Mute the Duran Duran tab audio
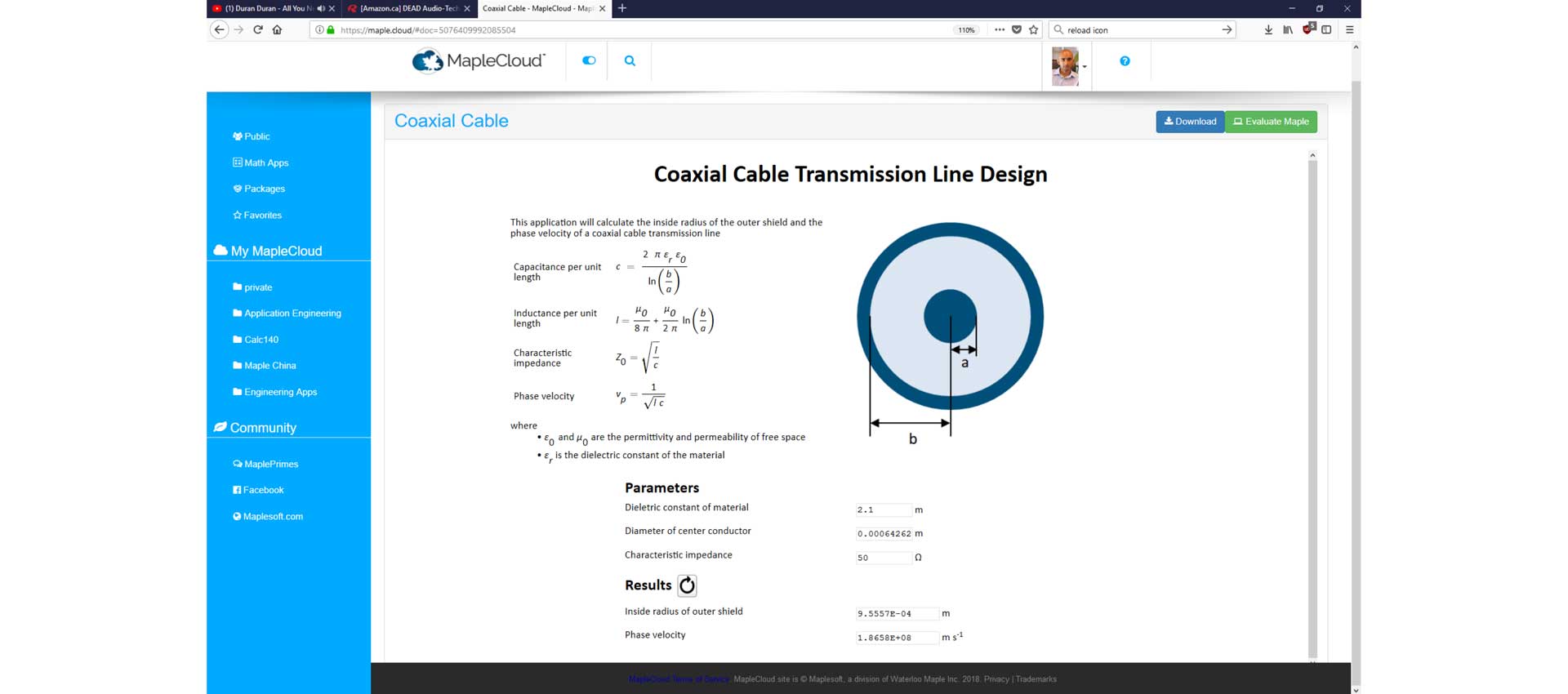This screenshot has height=694, width=1568. click(321, 8)
